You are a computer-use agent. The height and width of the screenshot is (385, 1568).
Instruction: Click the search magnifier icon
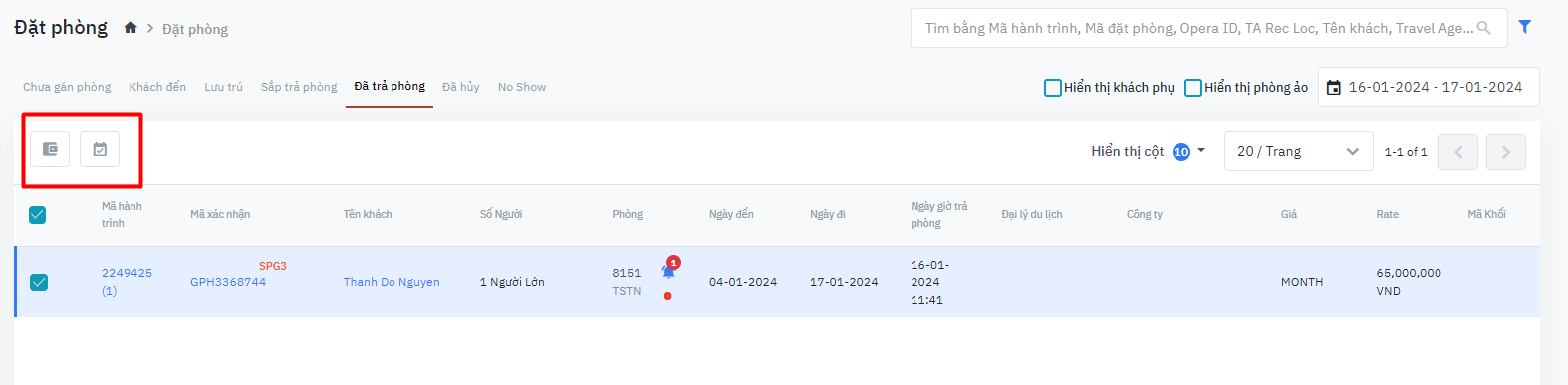pos(1484,28)
